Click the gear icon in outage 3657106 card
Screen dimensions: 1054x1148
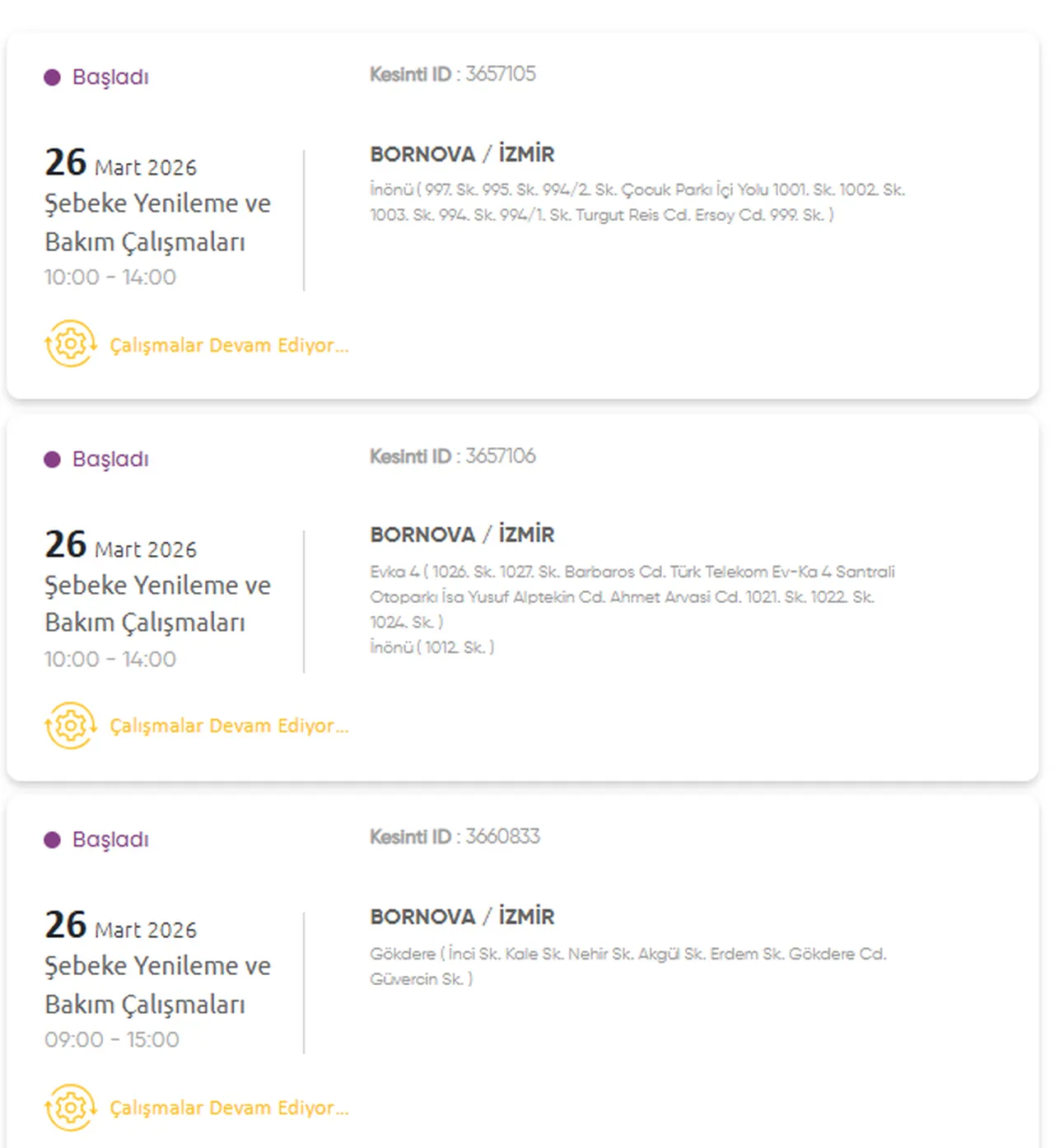[71, 726]
